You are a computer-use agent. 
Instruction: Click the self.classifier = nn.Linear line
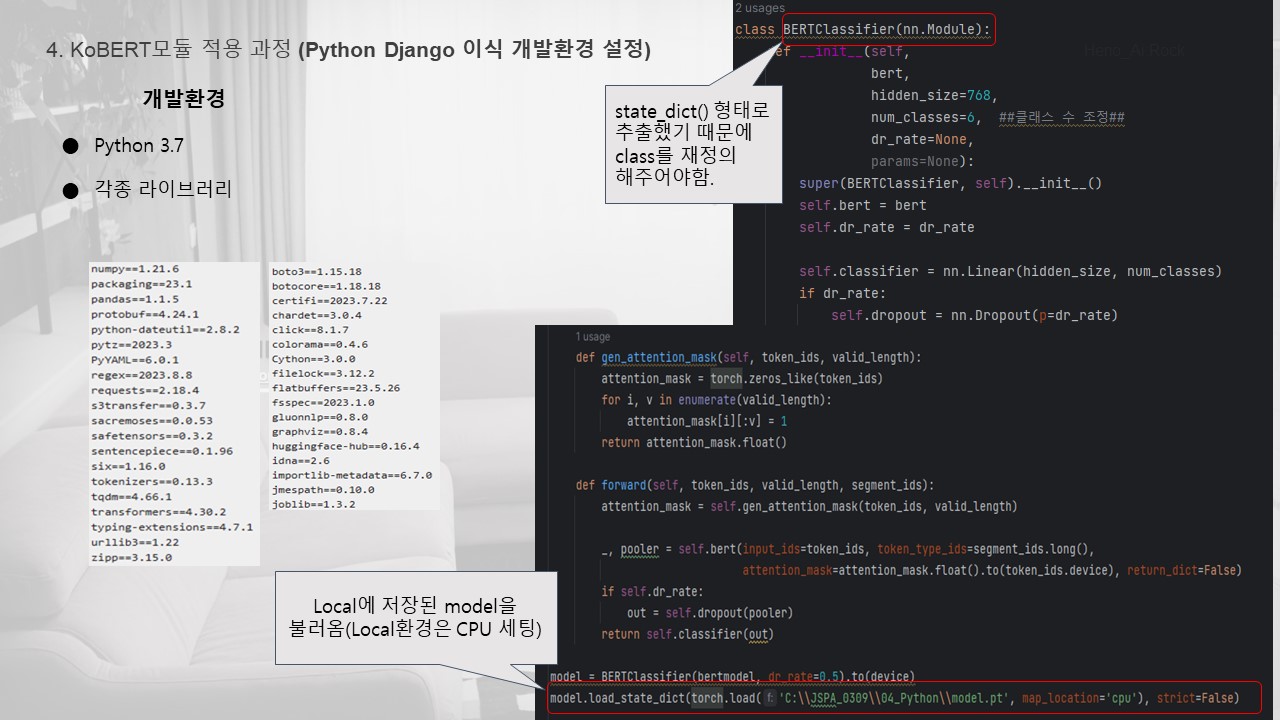click(x=1010, y=271)
